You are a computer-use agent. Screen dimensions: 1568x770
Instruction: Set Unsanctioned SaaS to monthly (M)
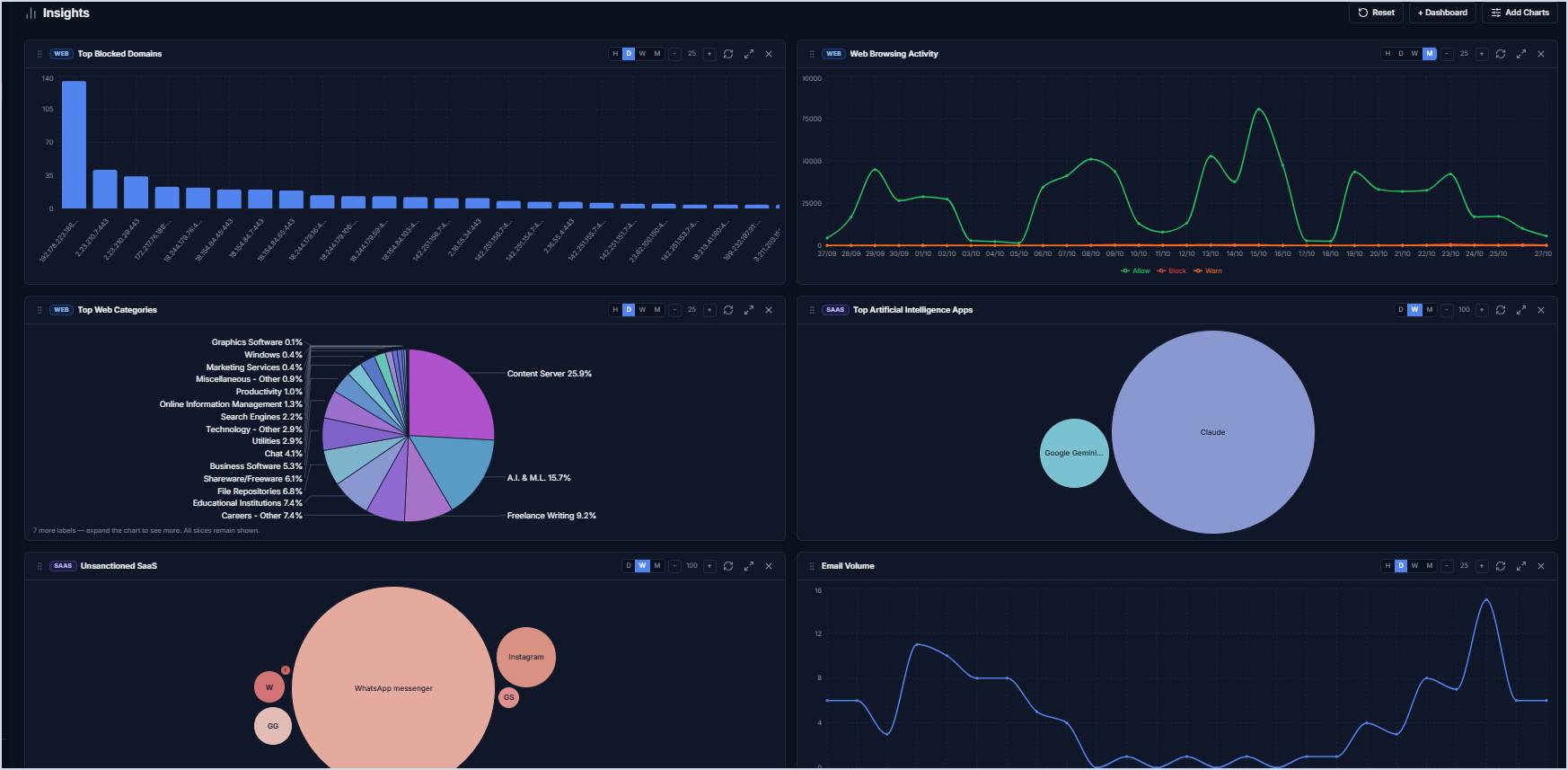coord(657,566)
